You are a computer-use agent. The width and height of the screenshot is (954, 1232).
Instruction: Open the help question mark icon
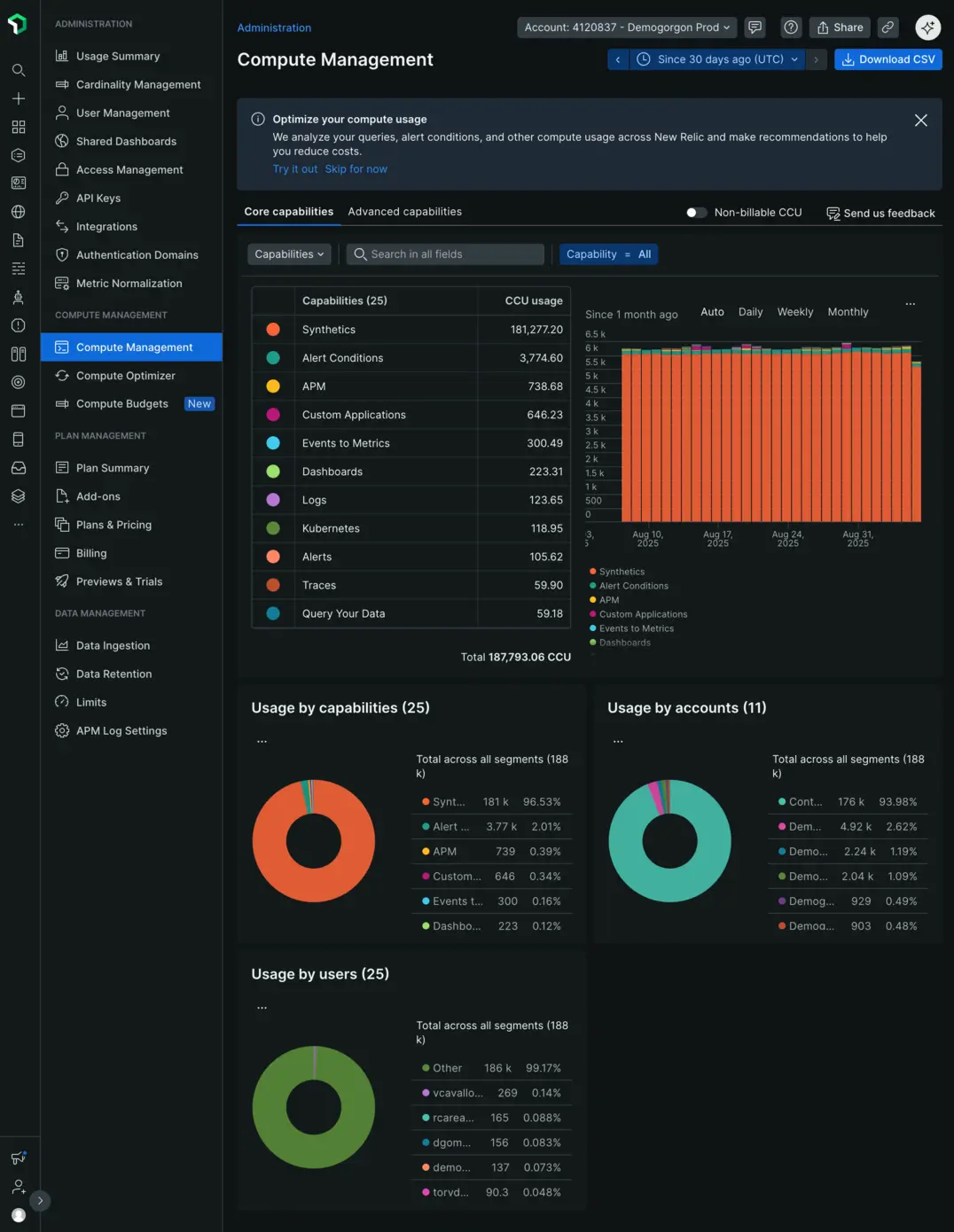[791, 27]
